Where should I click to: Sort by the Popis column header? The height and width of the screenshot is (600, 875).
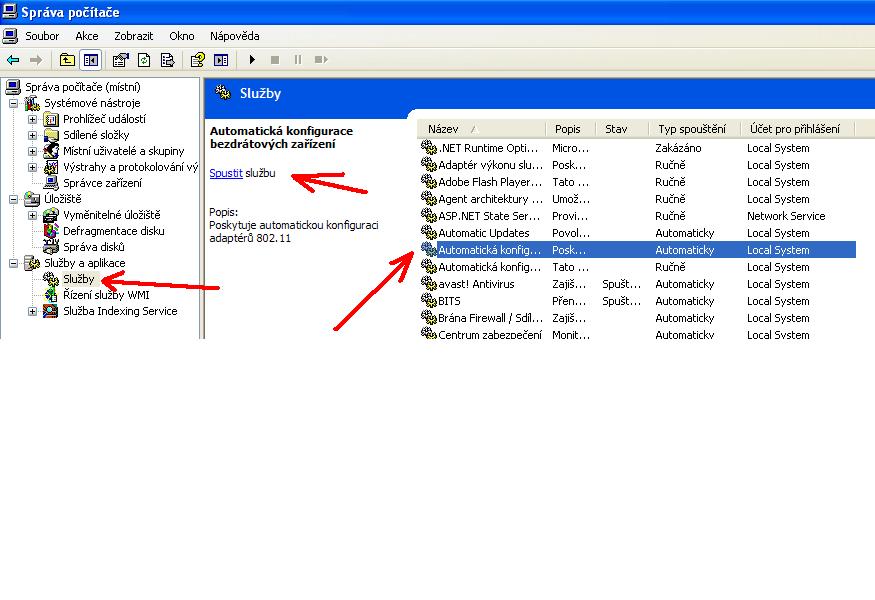point(570,129)
